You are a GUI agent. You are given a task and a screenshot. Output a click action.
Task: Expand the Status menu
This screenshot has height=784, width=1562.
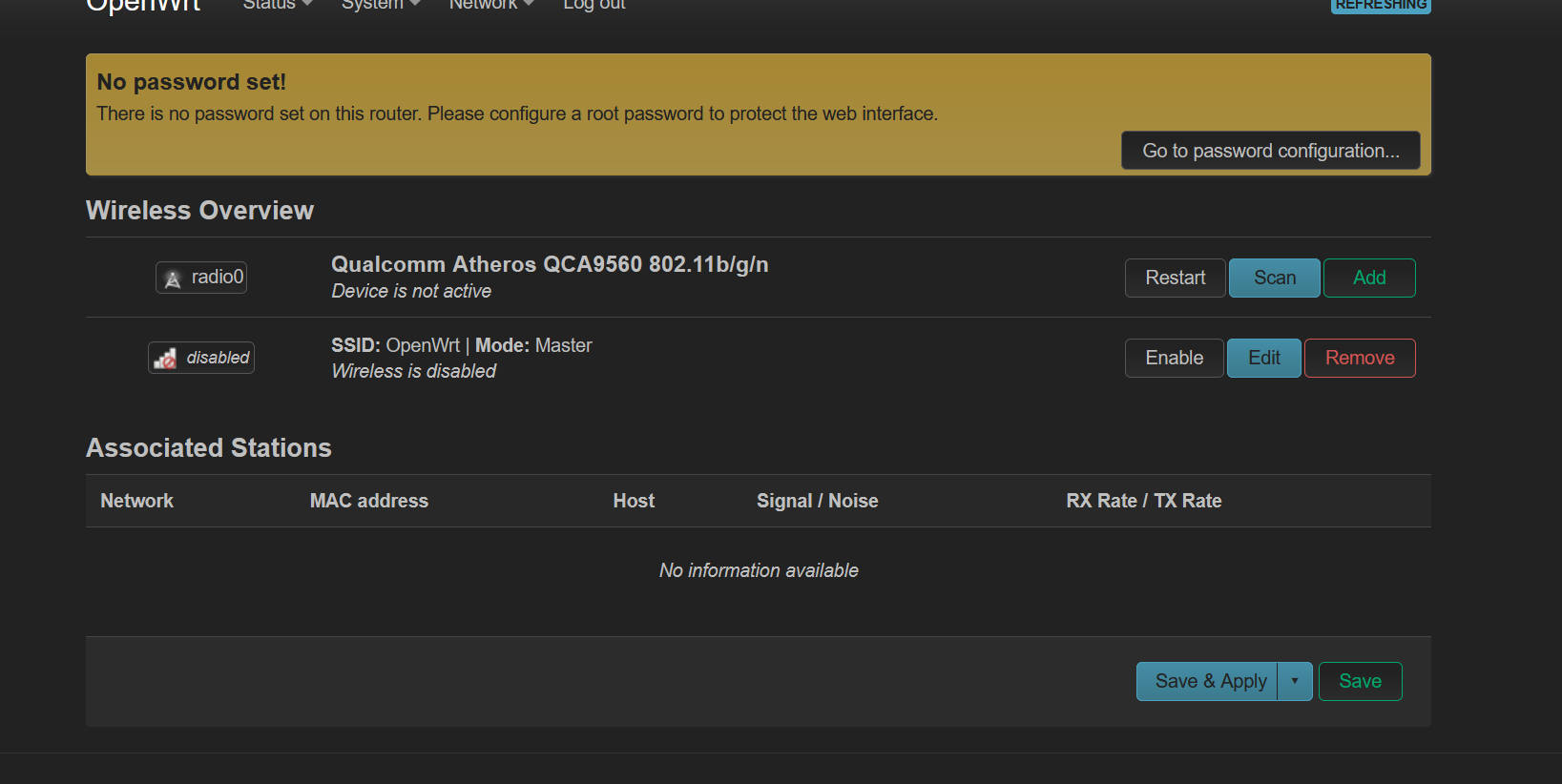(x=278, y=5)
